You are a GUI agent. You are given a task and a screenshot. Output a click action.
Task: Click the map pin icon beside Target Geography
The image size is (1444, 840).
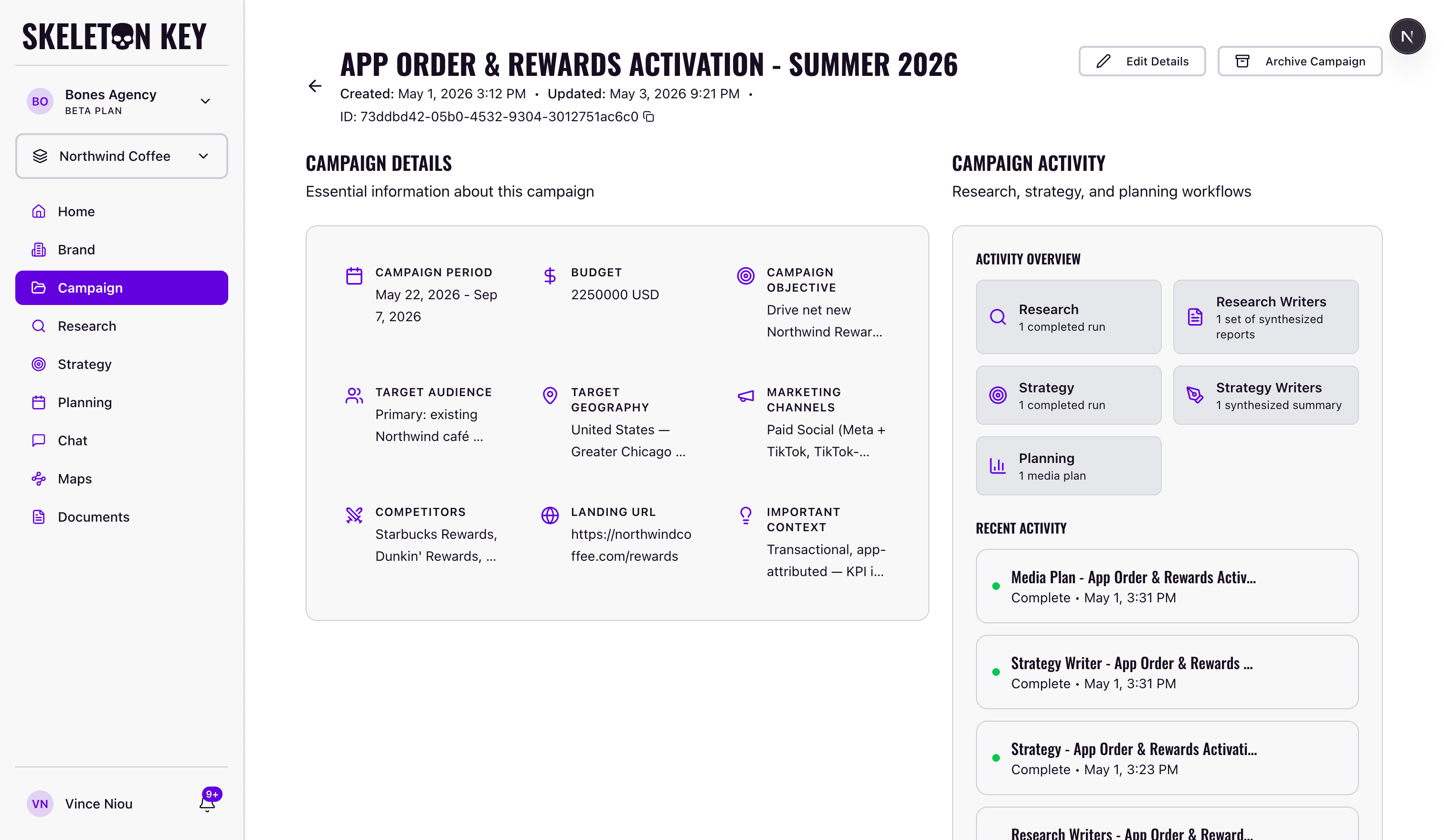pos(550,396)
